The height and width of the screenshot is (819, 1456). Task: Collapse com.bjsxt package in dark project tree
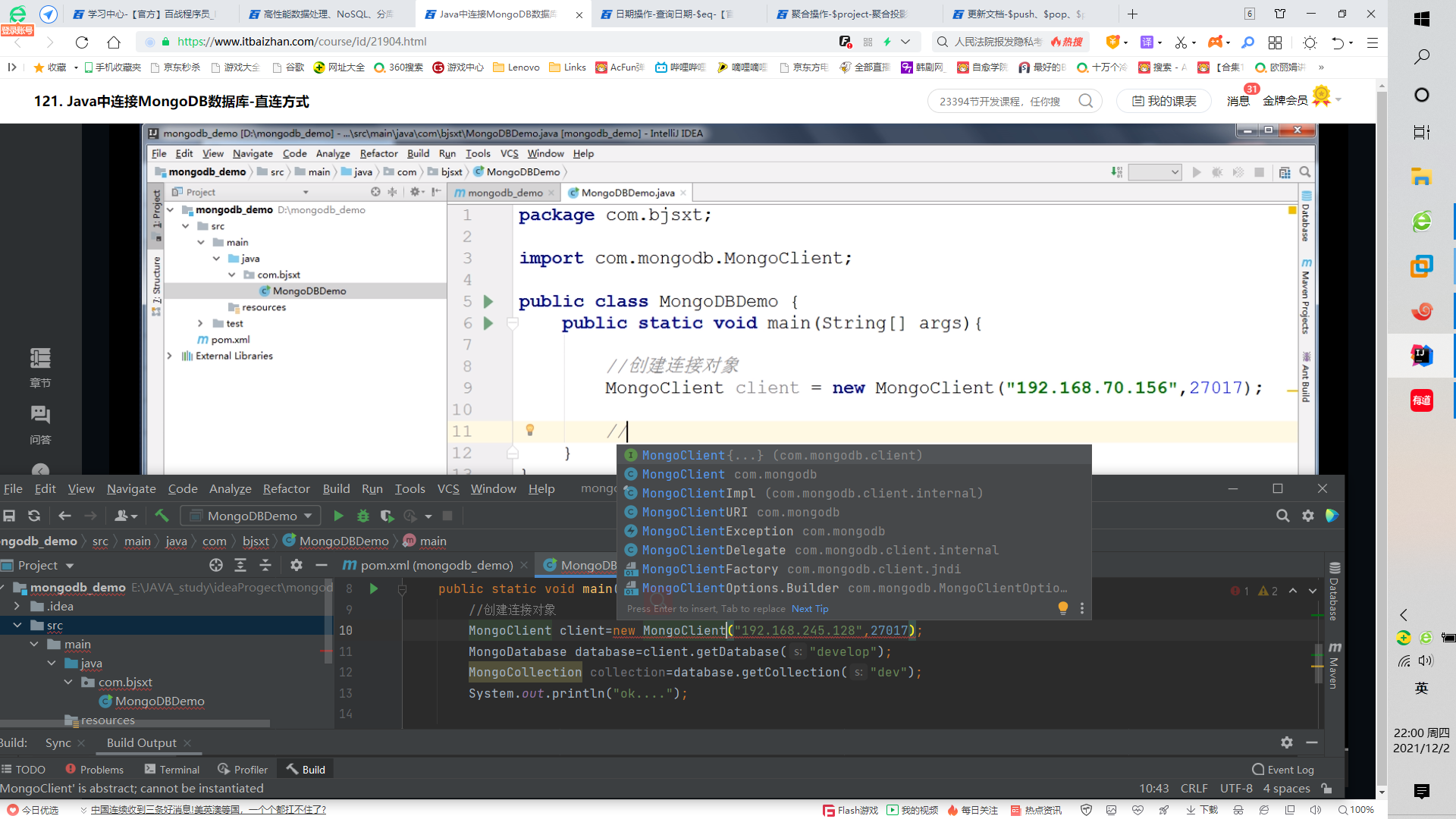pos(68,682)
